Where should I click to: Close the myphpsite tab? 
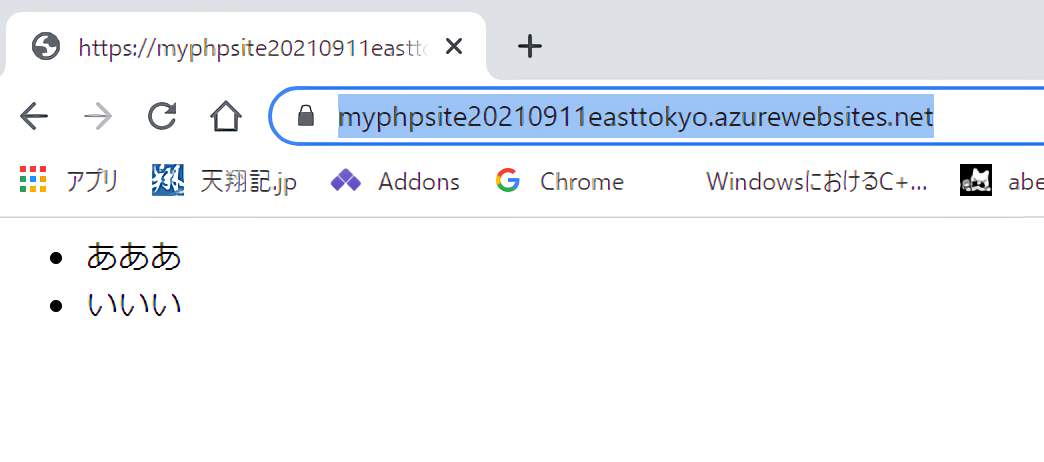tap(453, 46)
